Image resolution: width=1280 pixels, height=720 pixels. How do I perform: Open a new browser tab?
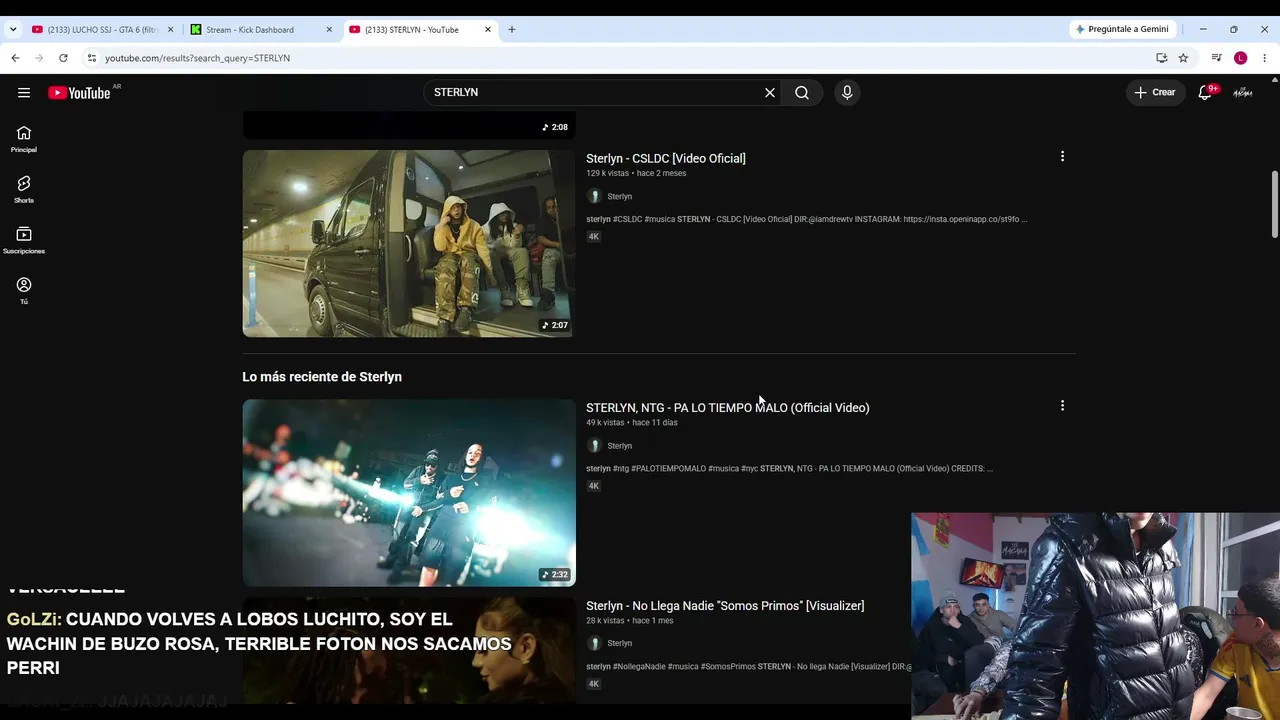pos(512,30)
